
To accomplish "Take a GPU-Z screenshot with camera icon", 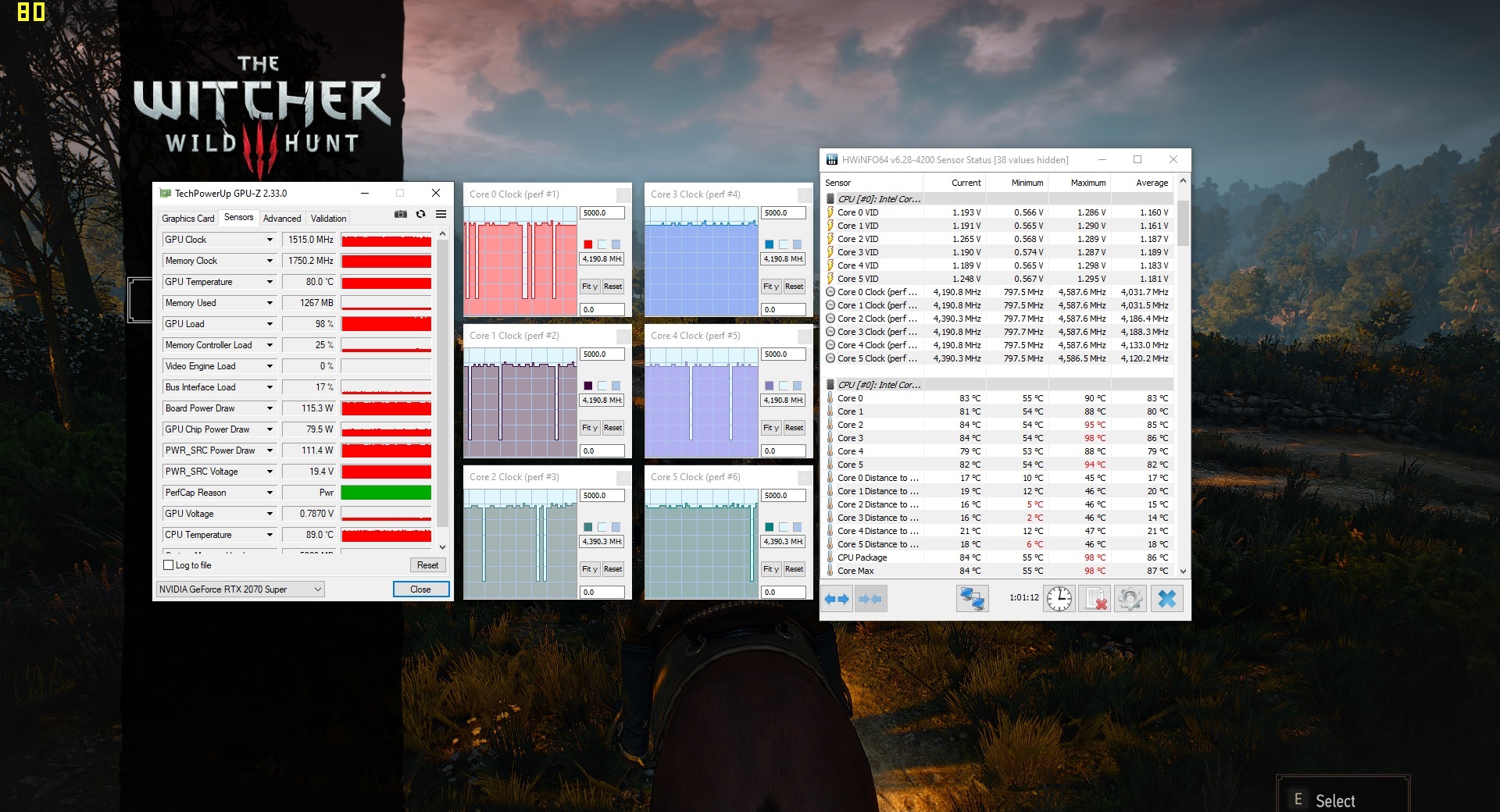I will [401, 215].
